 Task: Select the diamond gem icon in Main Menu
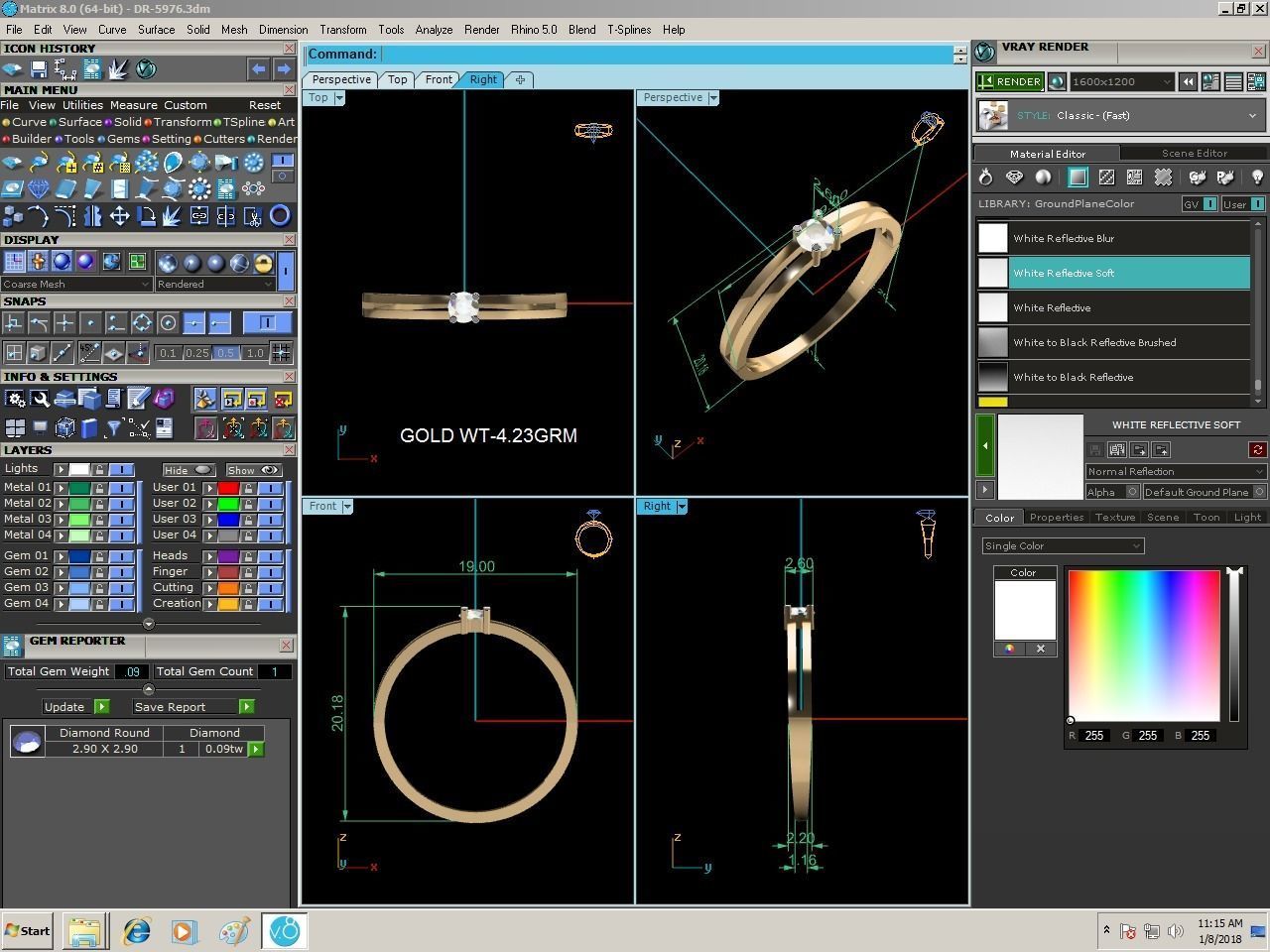click(39, 188)
